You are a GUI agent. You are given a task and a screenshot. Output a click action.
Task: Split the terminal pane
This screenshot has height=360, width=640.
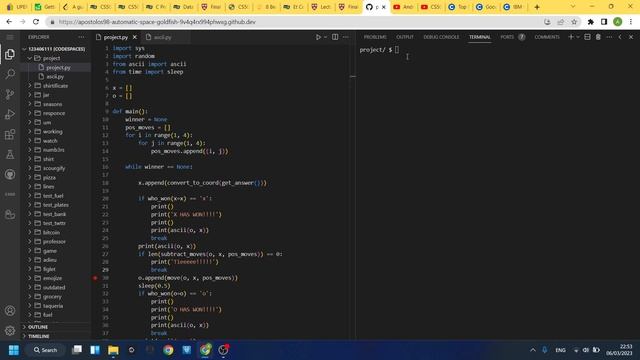587,37
